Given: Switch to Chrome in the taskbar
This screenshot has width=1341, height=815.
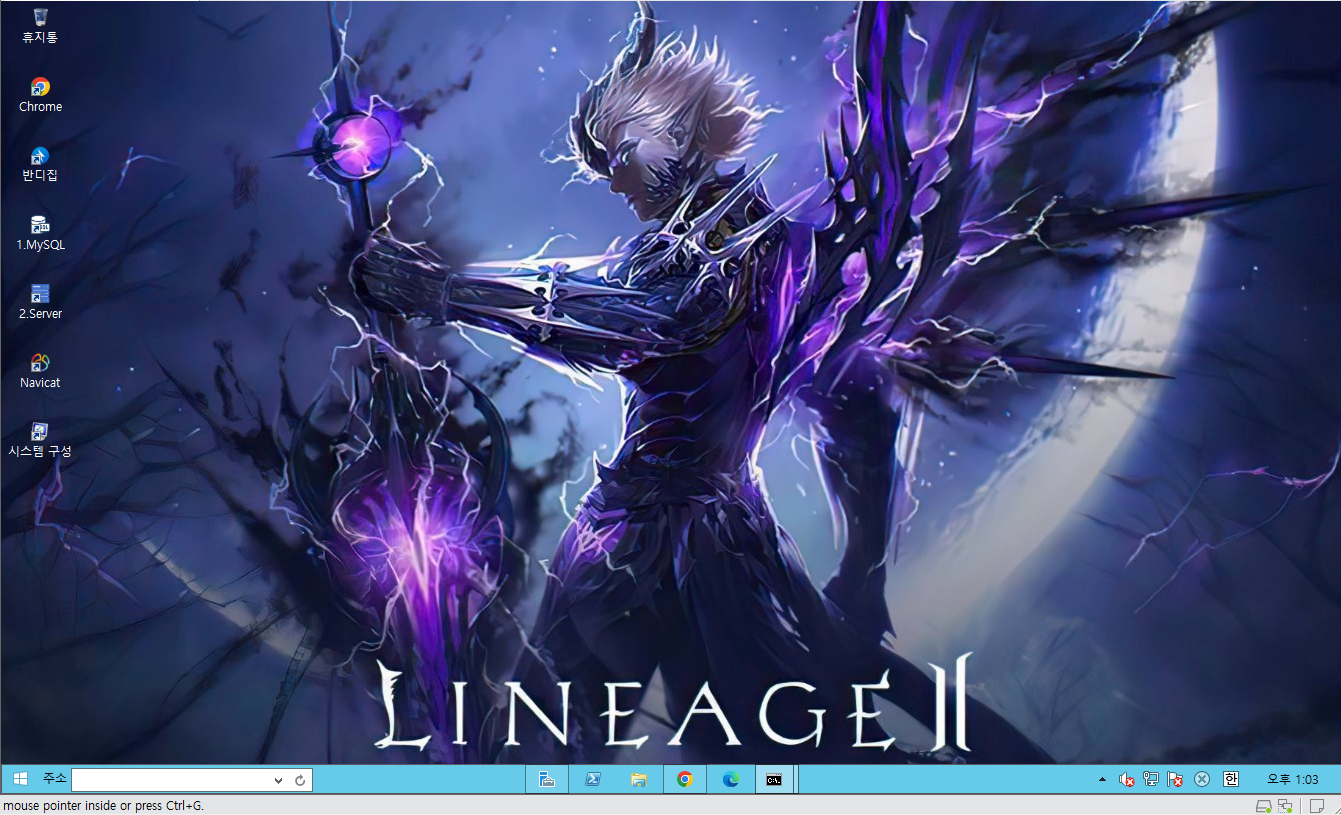Looking at the screenshot, I should 685,780.
